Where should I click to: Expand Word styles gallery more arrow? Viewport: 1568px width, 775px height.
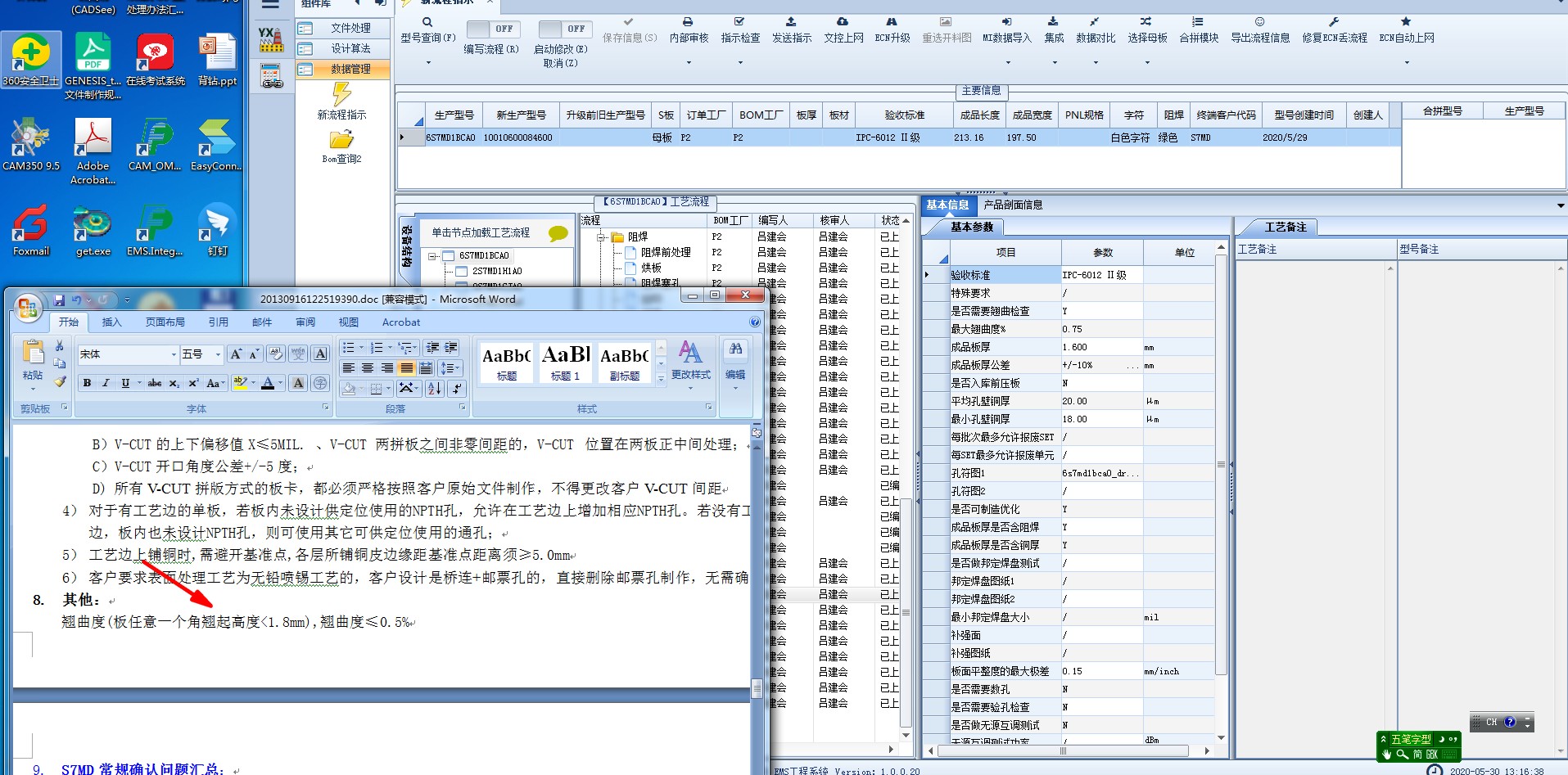661,379
